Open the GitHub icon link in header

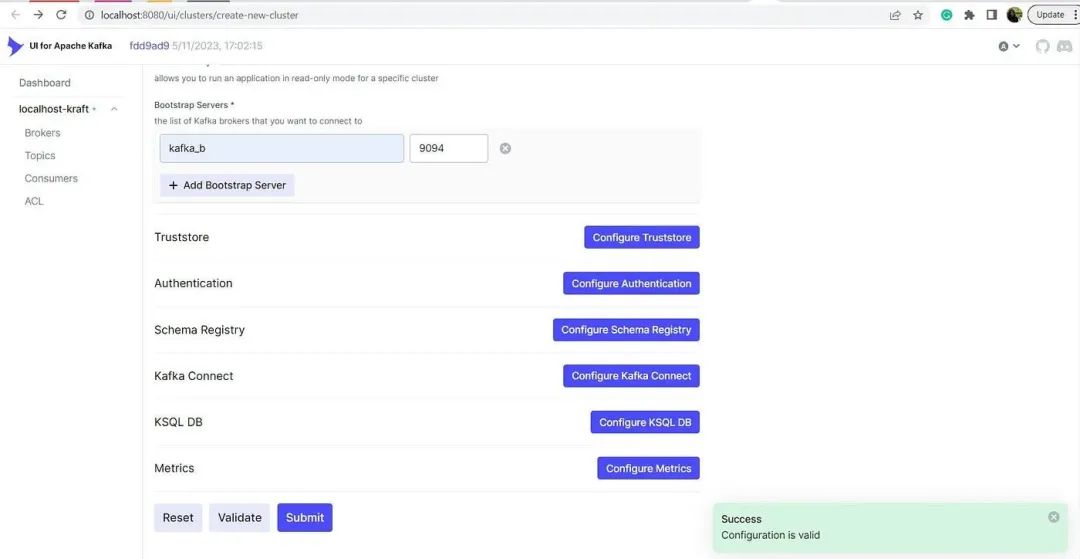1043,46
